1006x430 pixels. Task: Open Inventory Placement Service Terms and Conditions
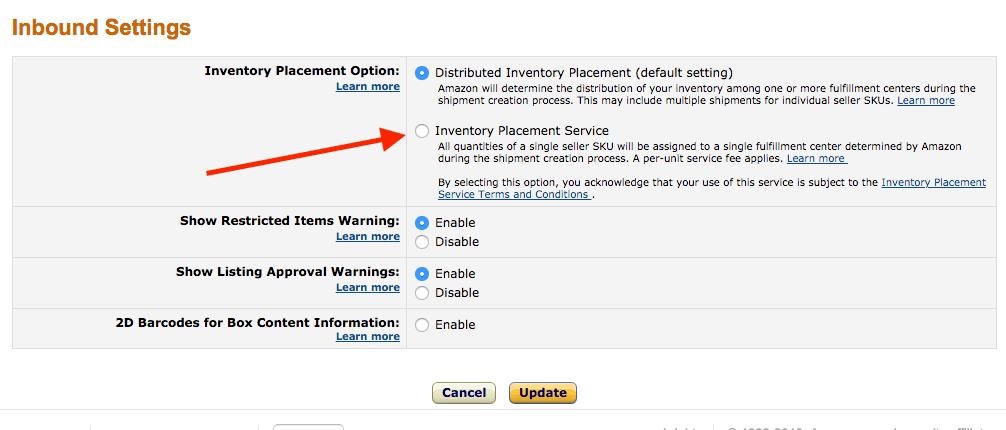pos(712,188)
